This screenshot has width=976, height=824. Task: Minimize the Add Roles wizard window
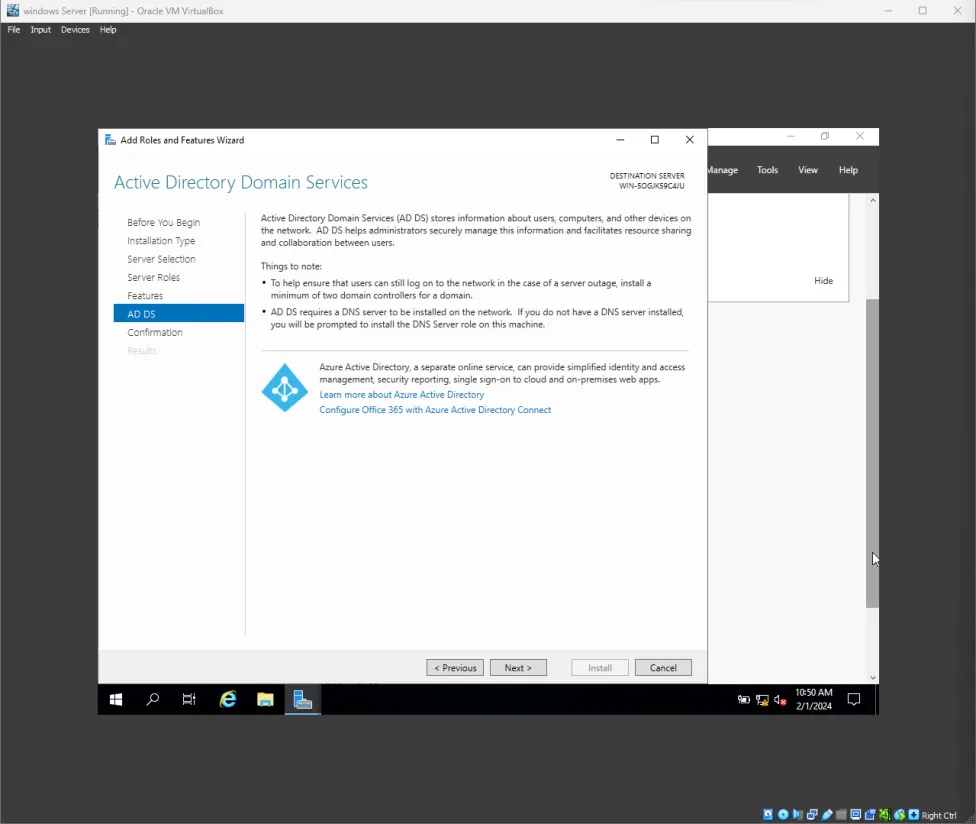point(620,140)
